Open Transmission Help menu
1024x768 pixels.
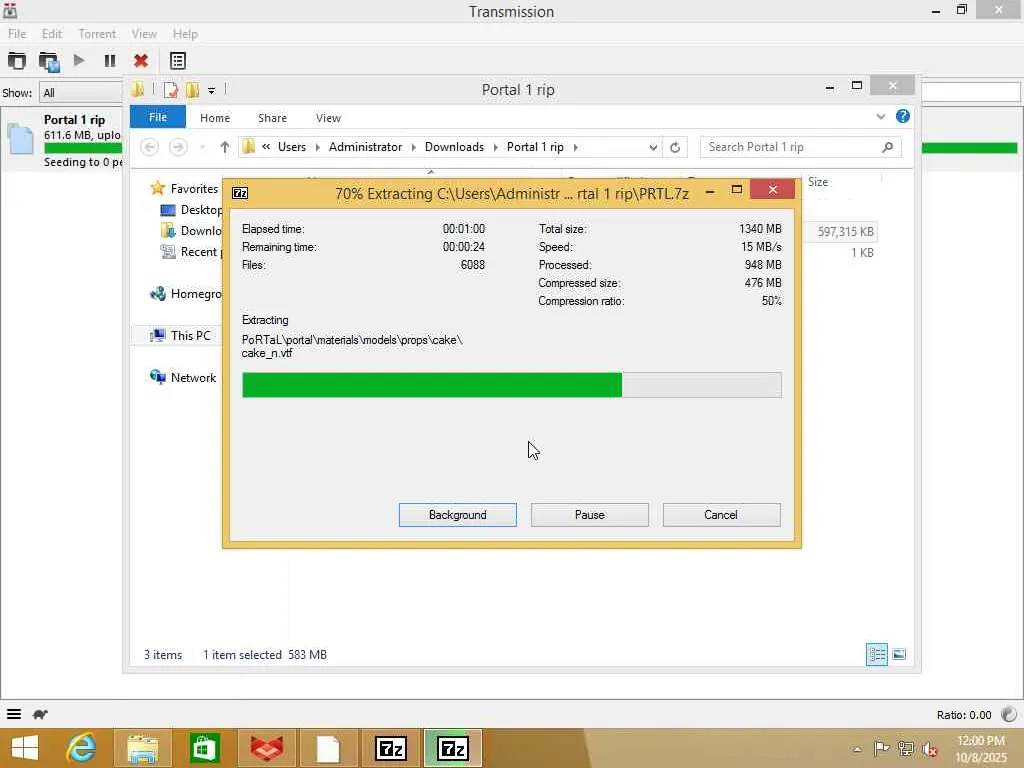coord(185,34)
